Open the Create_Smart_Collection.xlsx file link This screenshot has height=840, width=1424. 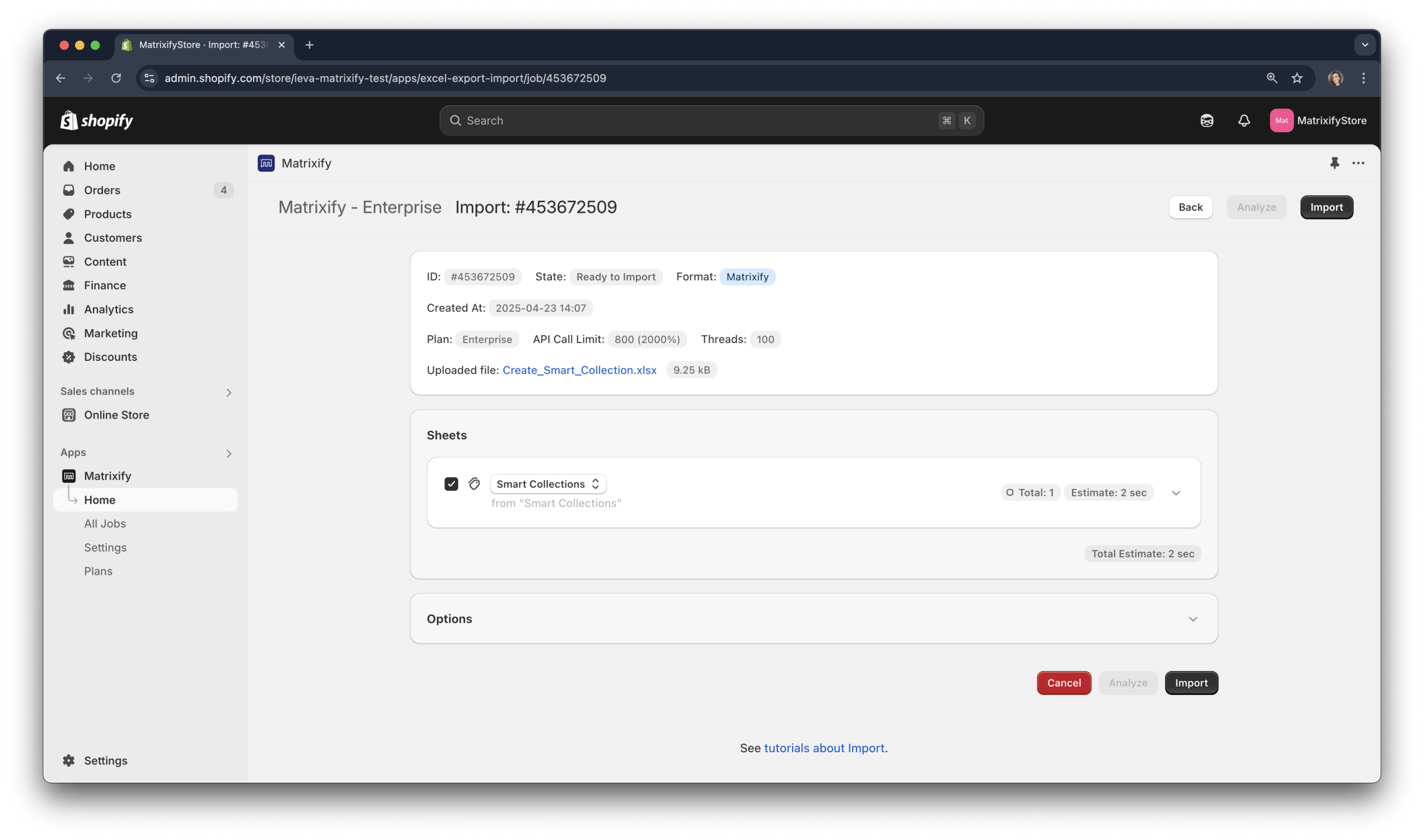point(579,370)
